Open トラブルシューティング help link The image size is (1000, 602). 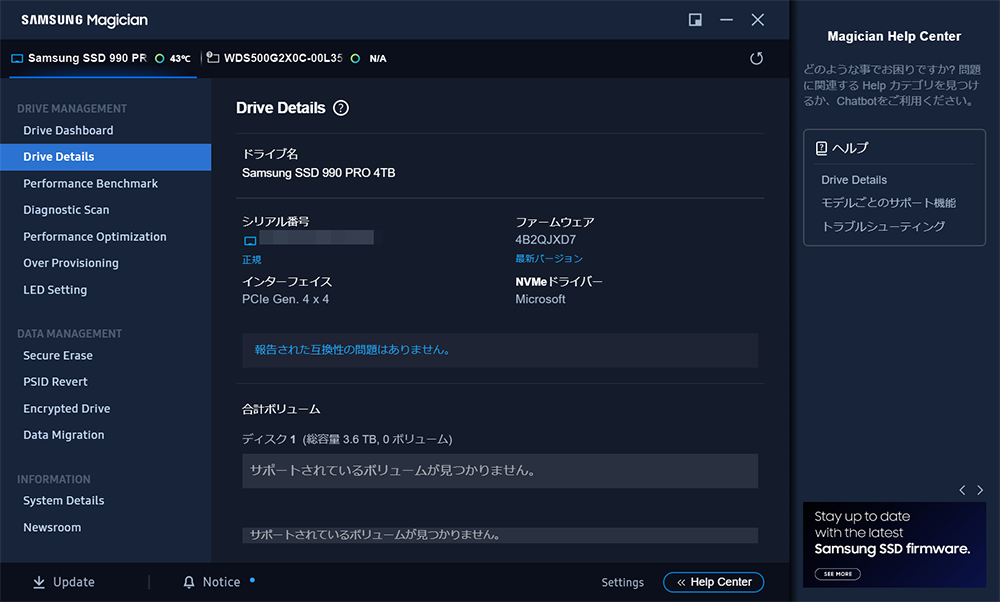click(883, 226)
